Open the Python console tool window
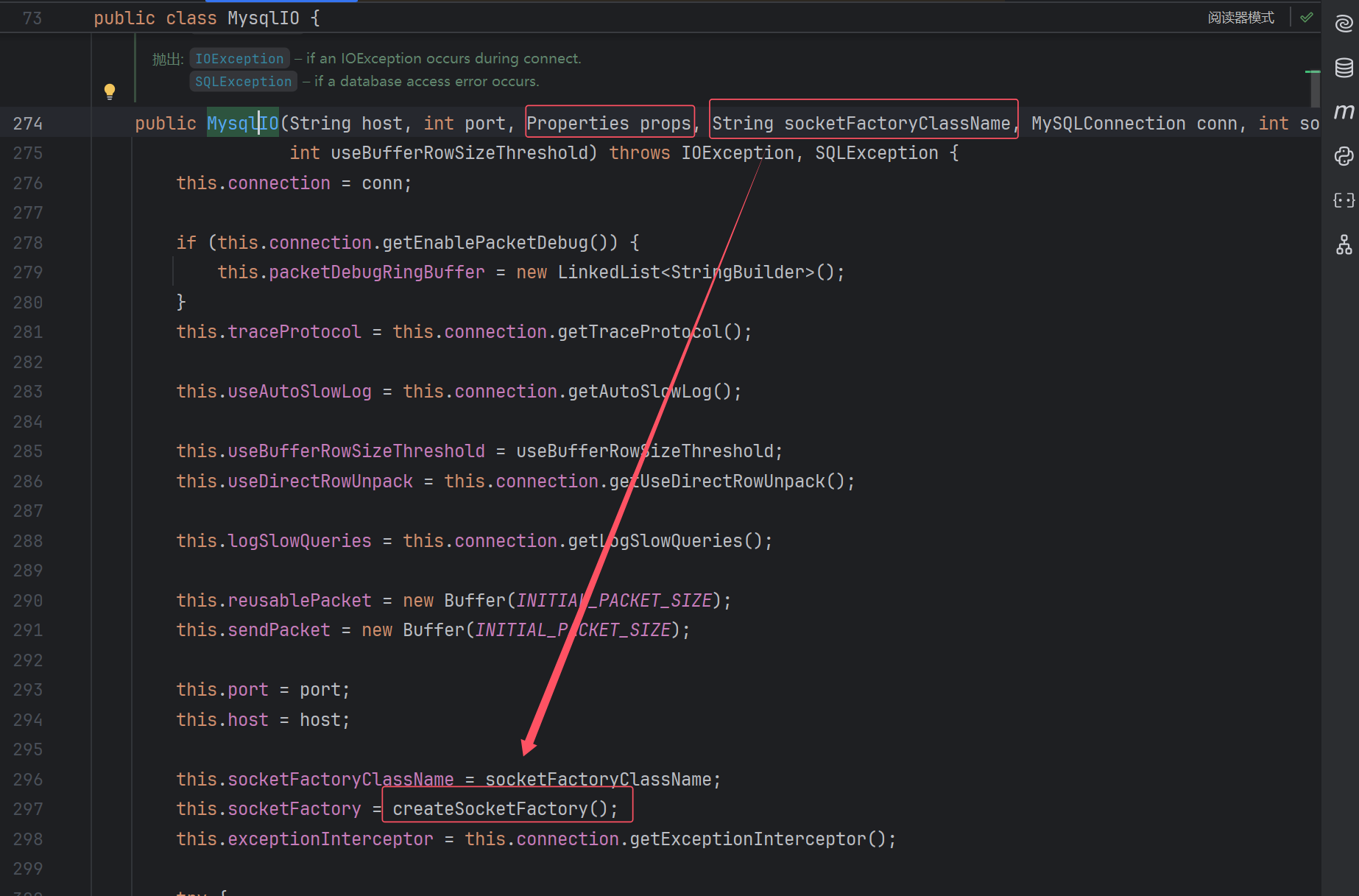The image size is (1359, 896). [1344, 156]
